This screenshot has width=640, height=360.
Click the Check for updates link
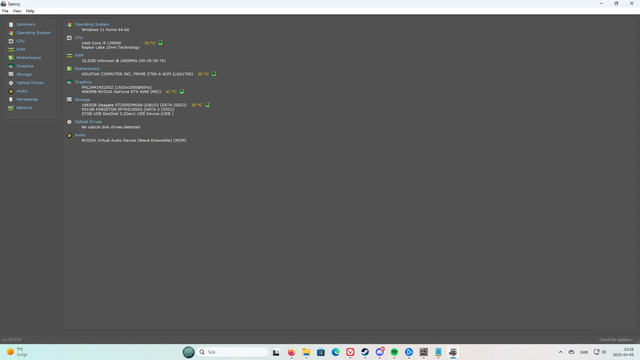coord(616,340)
